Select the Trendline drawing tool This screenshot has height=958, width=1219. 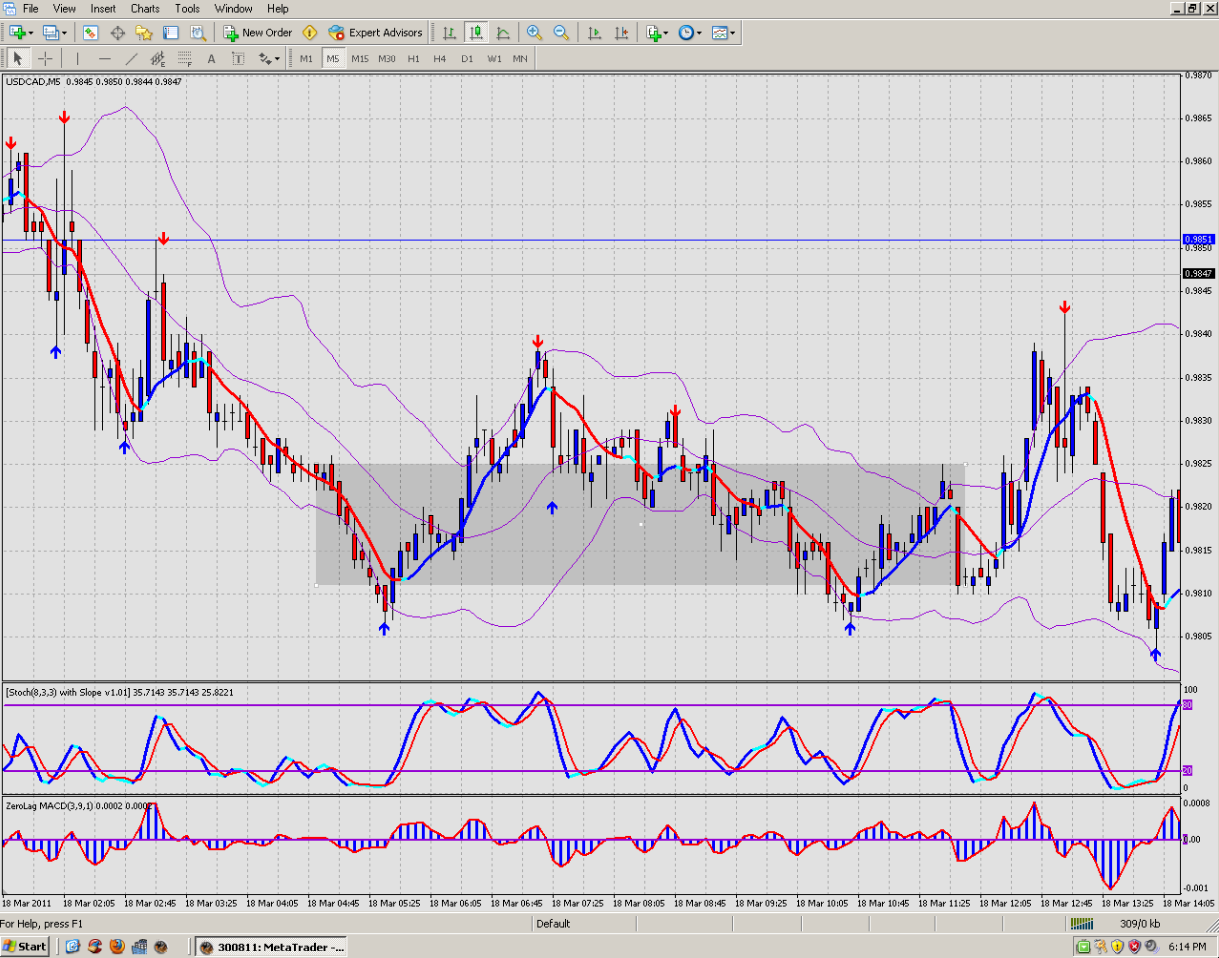pyautogui.click(x=131, y=58)
